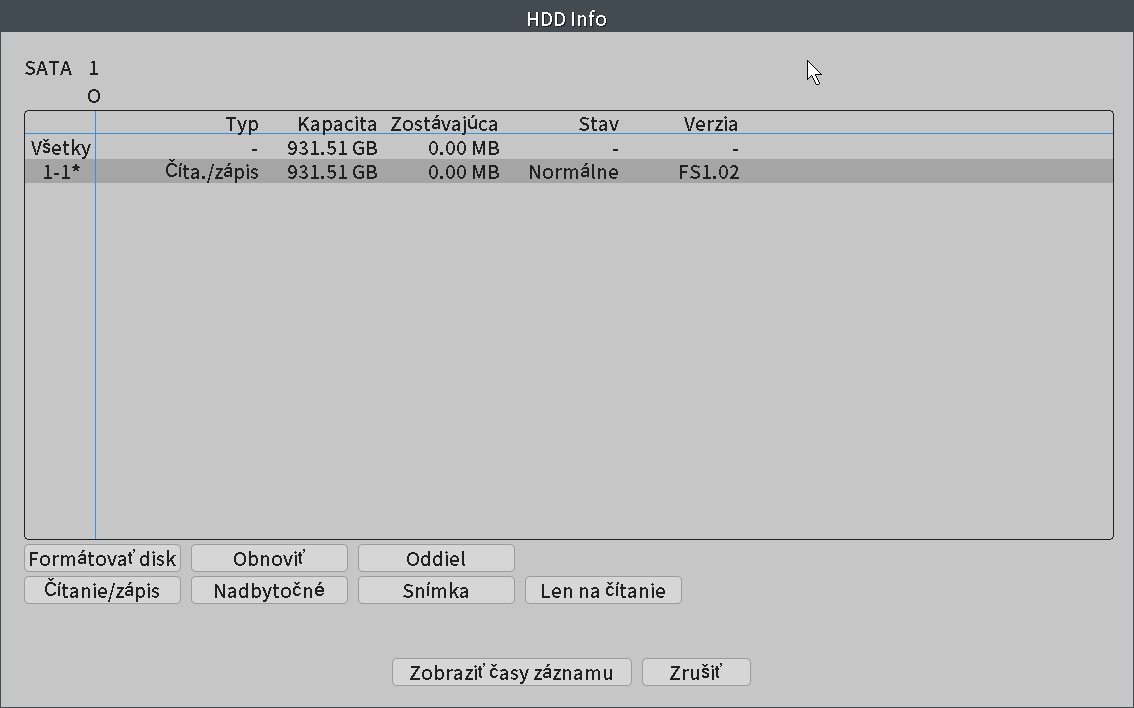
Task: Click the Typ column header
Action: click(x=242, y=124)
